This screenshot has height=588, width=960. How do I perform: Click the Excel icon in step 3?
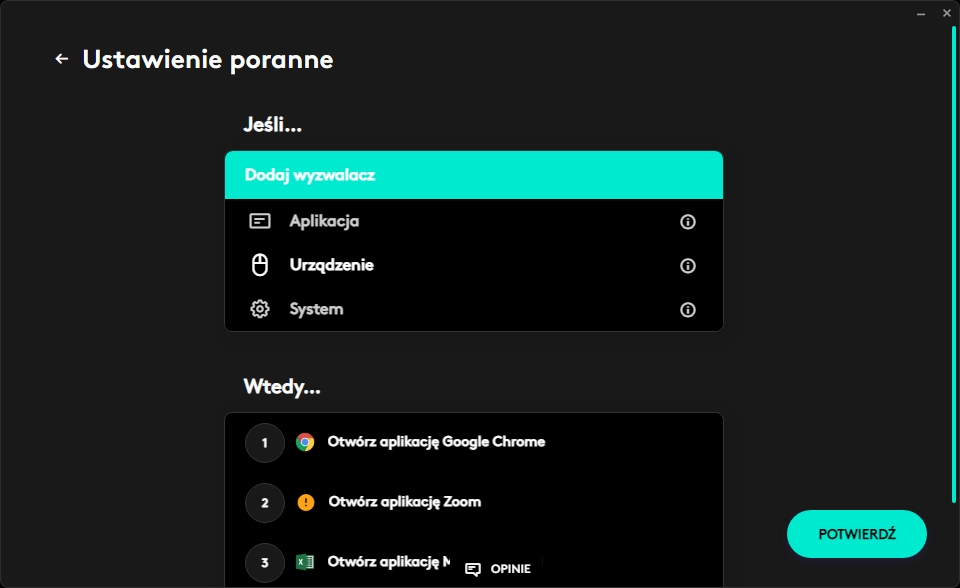point(305,562)
